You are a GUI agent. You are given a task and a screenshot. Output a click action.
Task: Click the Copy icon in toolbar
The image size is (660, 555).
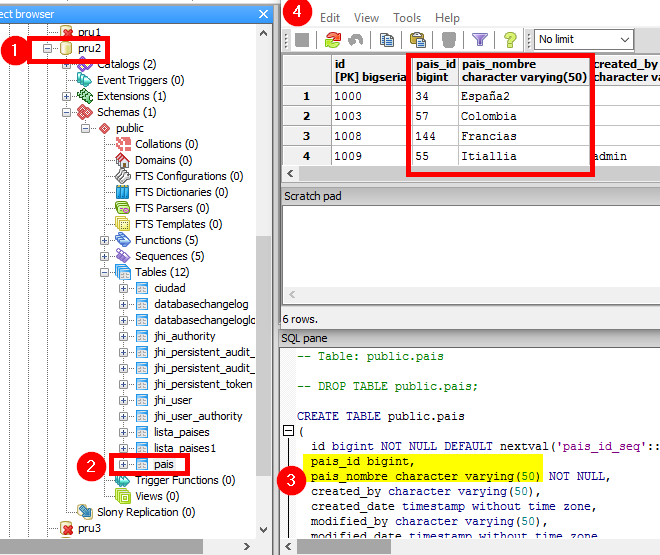point(387,40)
